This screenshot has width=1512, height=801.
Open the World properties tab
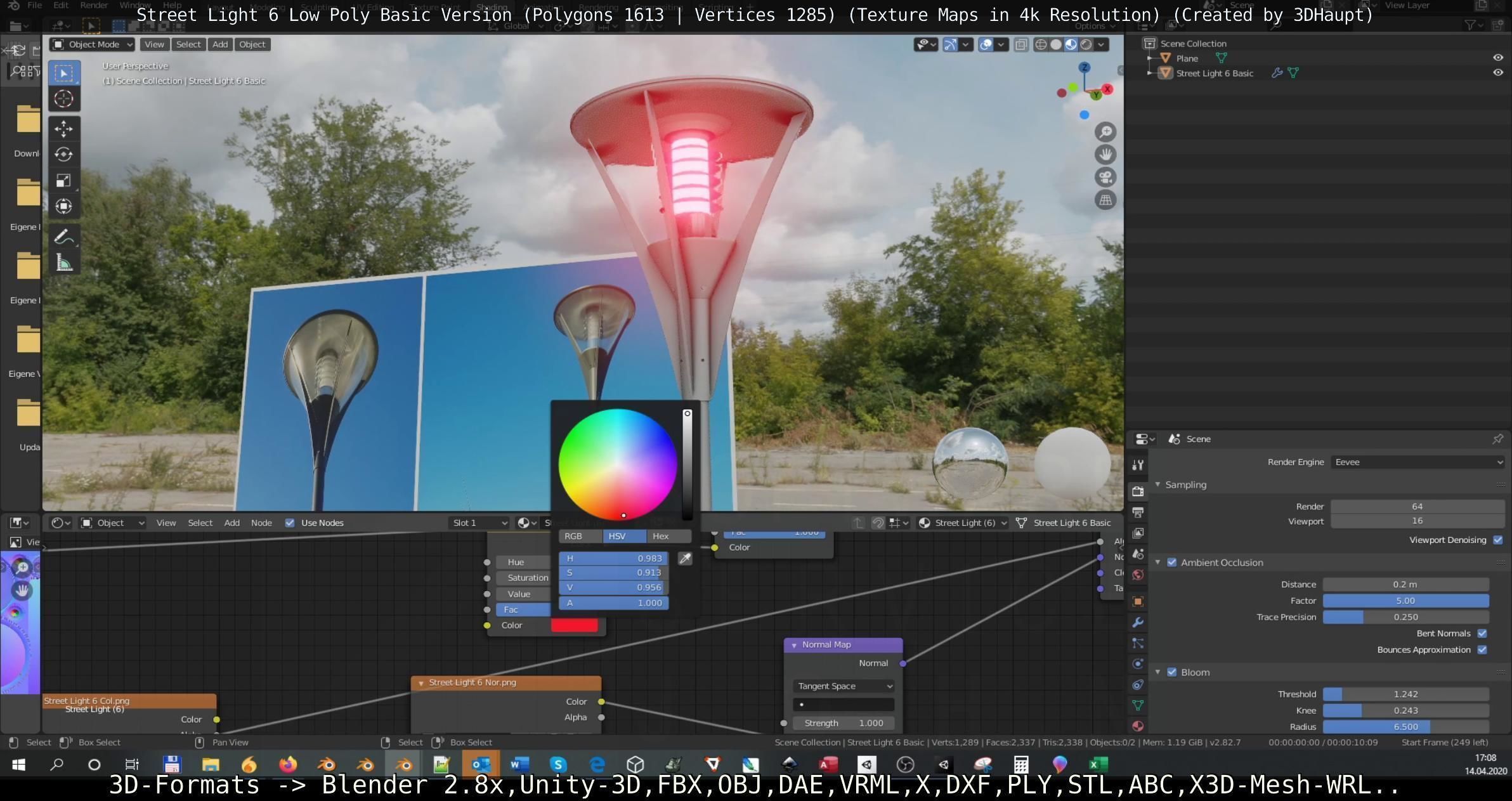pos(1138,575)
